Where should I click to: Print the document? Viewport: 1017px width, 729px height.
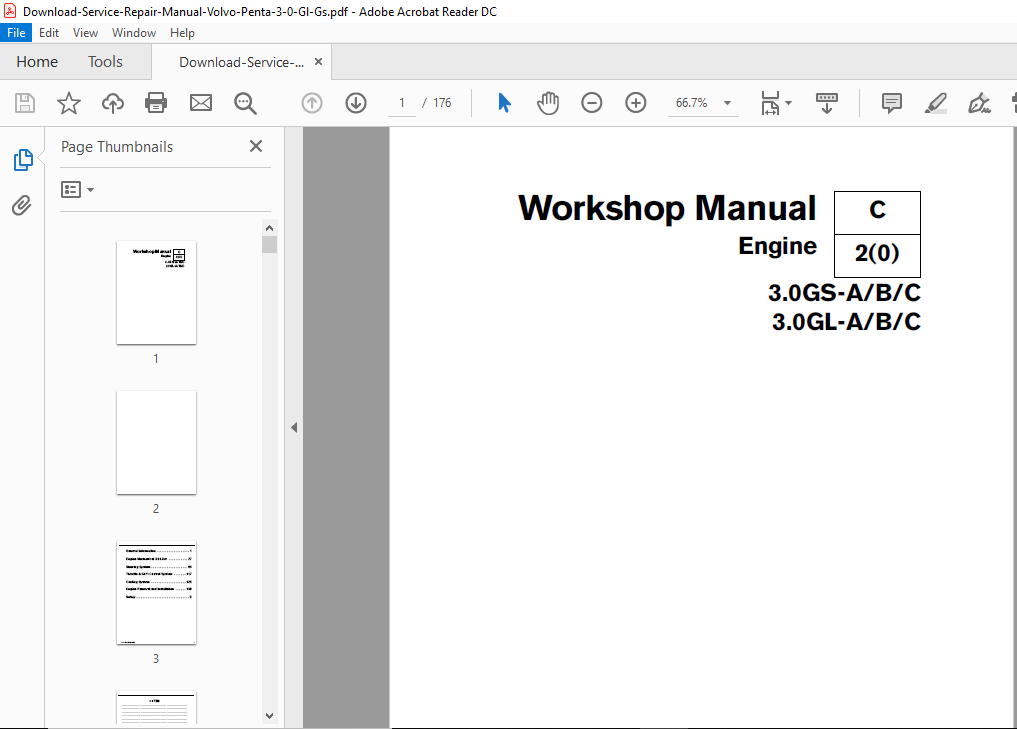tap(156, 103)
